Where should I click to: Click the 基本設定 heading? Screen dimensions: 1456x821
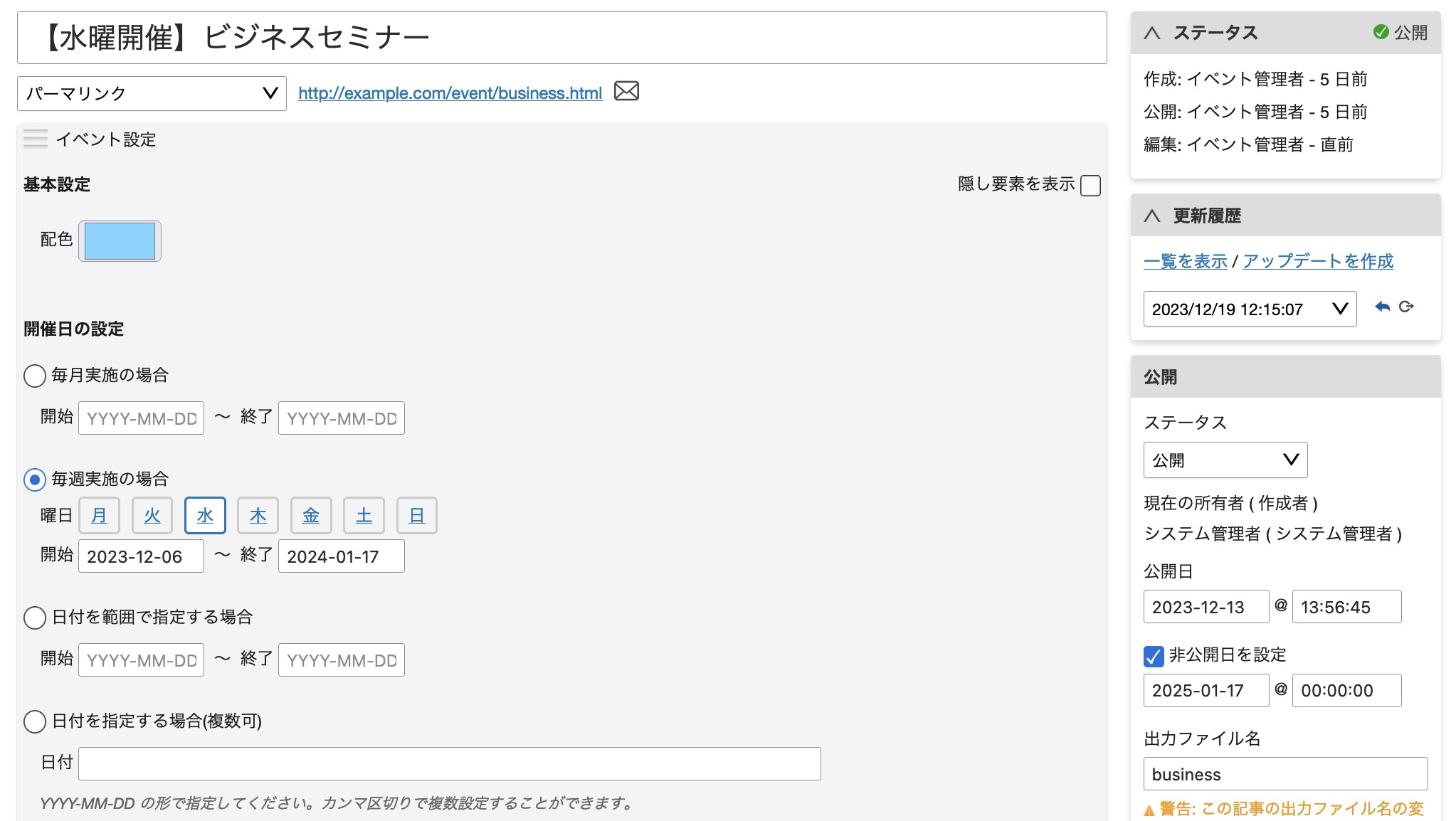click(57, 184)
